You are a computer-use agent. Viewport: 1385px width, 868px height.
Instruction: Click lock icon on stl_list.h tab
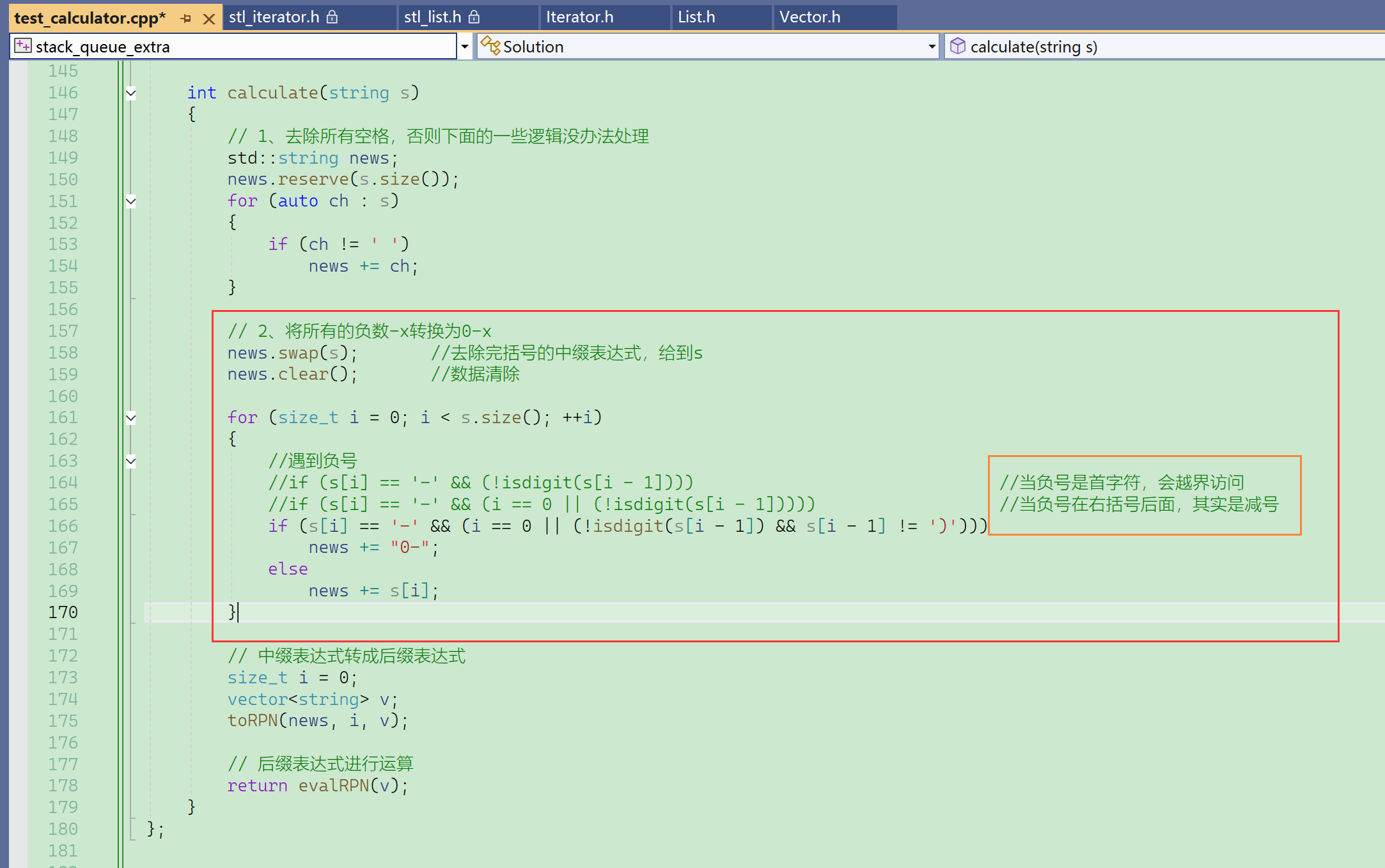(x=474, y=17)
